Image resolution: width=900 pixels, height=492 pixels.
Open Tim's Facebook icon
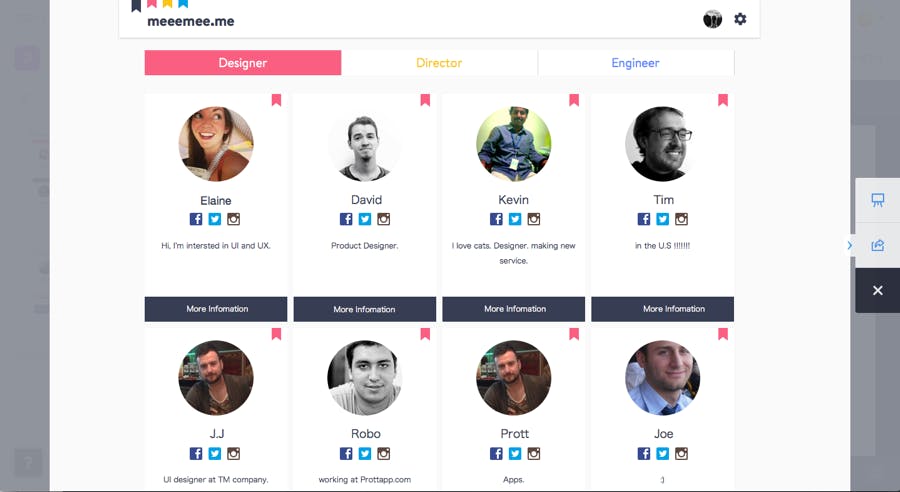[x=644, y=219]
